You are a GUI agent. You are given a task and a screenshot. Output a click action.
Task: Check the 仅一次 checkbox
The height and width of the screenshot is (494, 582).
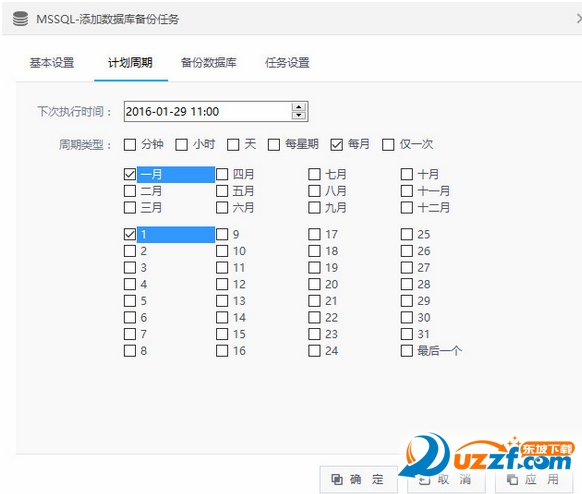click(388, 144)
